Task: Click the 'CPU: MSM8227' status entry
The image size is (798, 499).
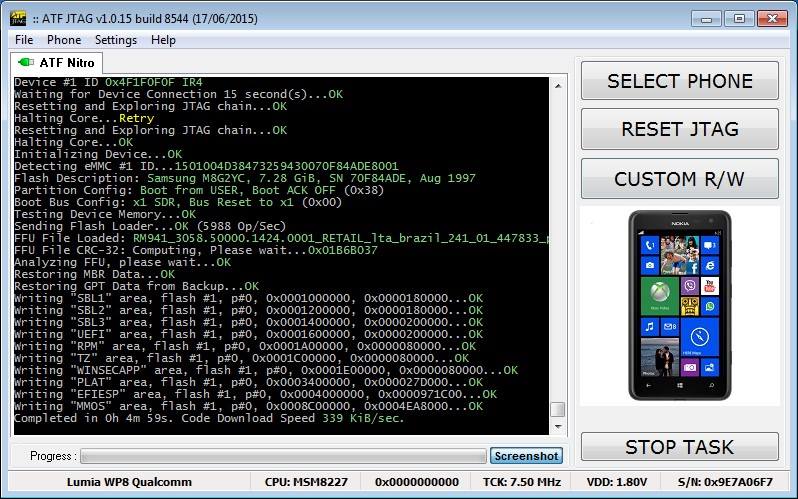Action: click(306, 482)
